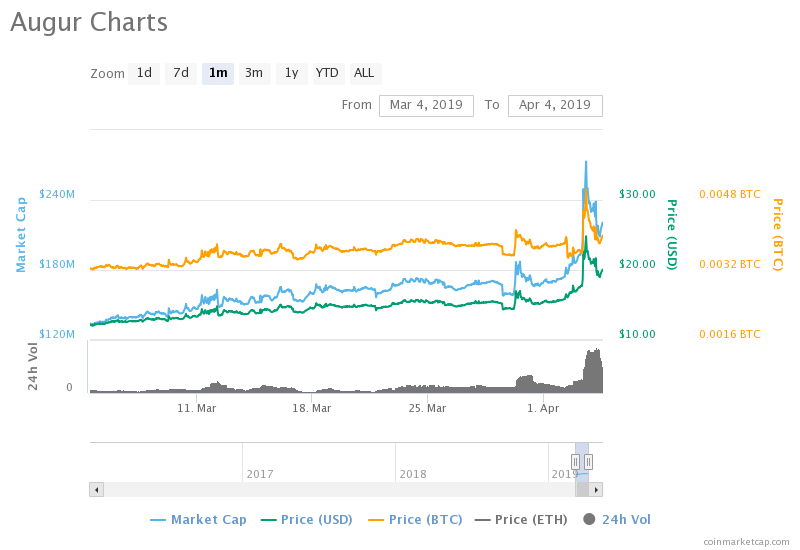Edit the From date field
Viewport: 800px width, 550px height.
coord(426,106)
